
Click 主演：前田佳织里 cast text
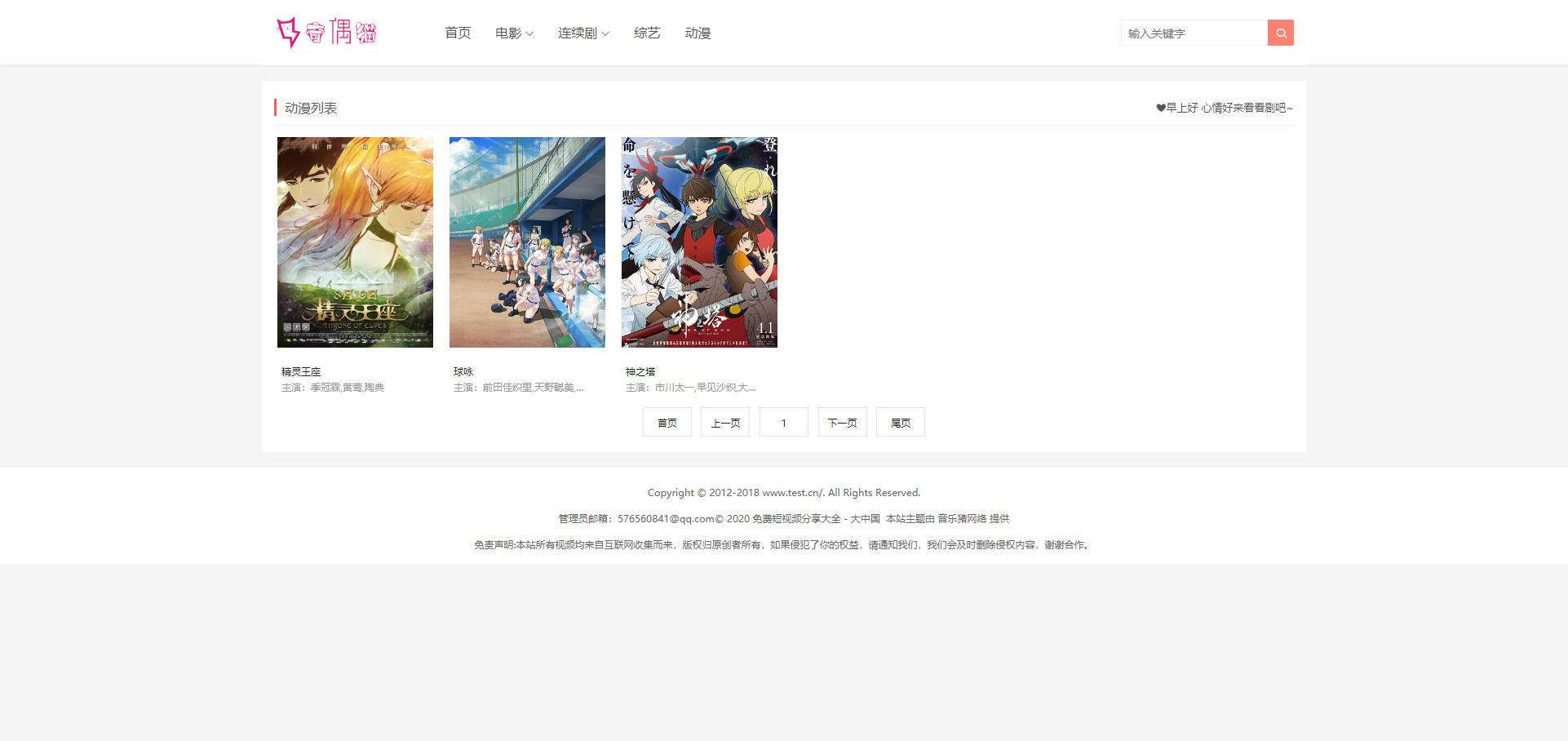click(x=519, y=388)
